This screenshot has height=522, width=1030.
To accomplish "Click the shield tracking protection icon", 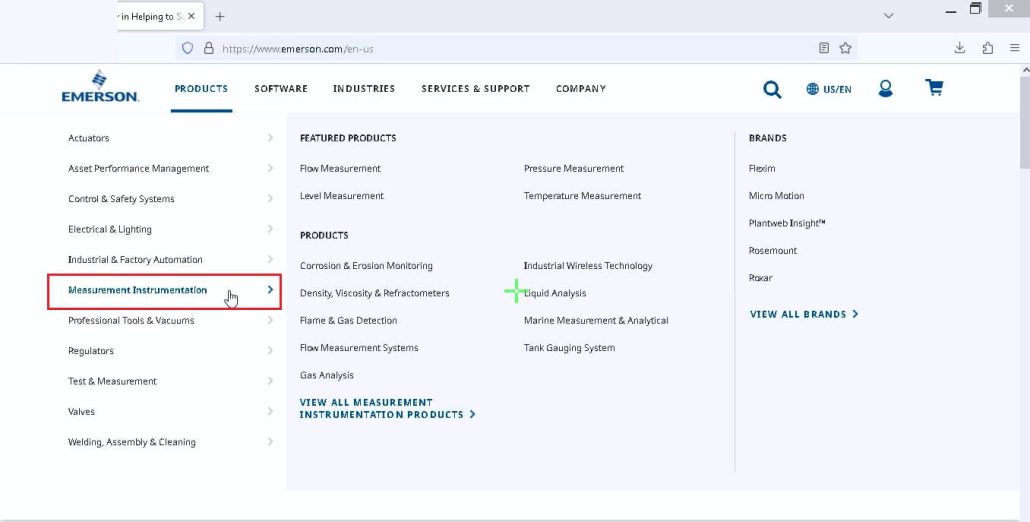I will point(188,49).
